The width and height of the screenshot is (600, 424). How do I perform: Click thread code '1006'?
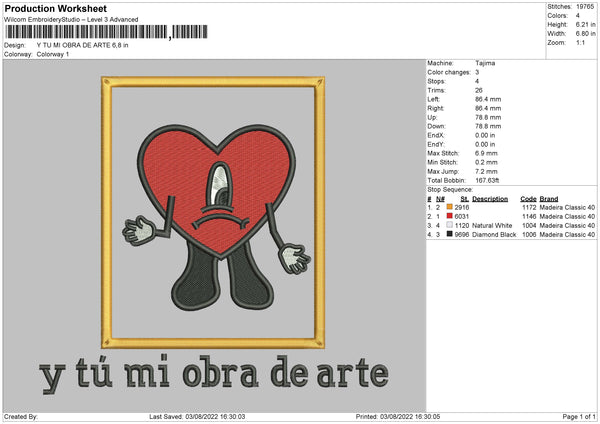coord(529,235)
